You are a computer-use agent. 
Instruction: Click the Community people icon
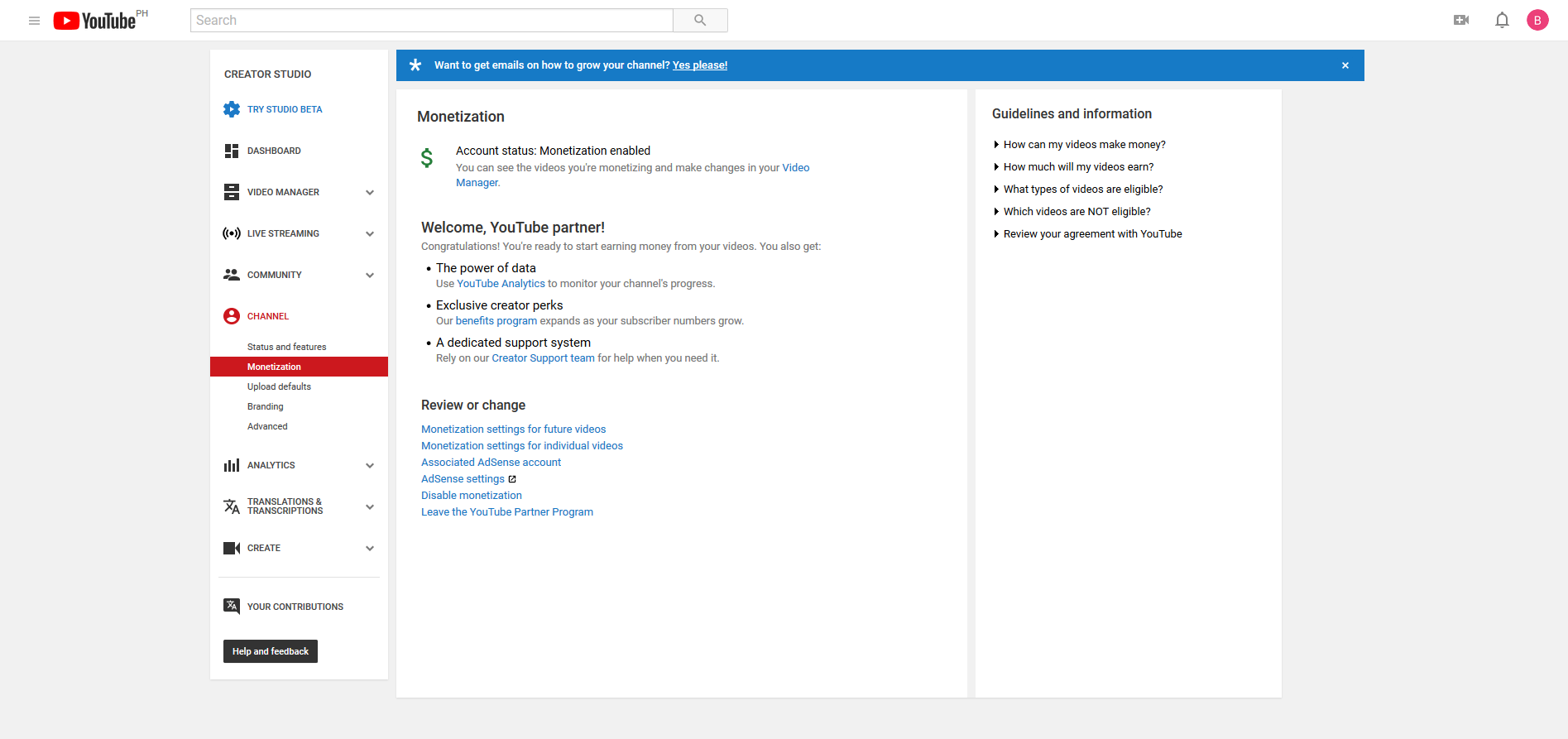pos(232,275)
